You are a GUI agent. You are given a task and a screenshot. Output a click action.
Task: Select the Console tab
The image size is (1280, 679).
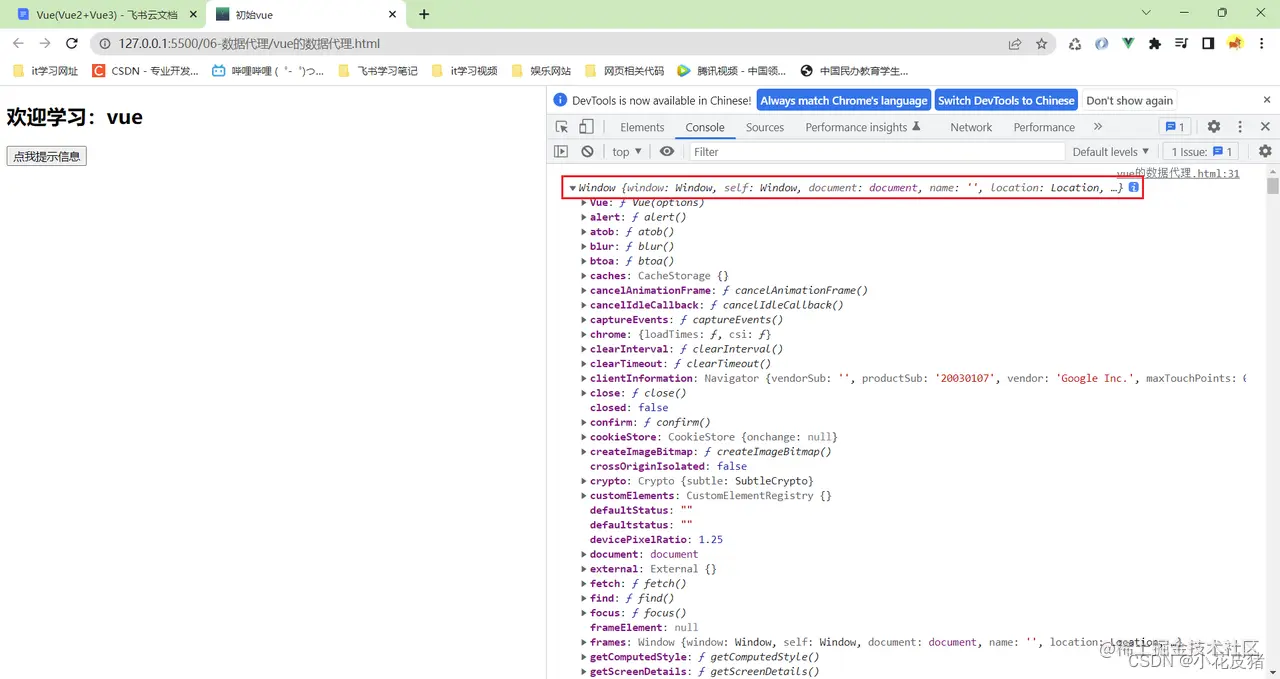tap(705, 127)
